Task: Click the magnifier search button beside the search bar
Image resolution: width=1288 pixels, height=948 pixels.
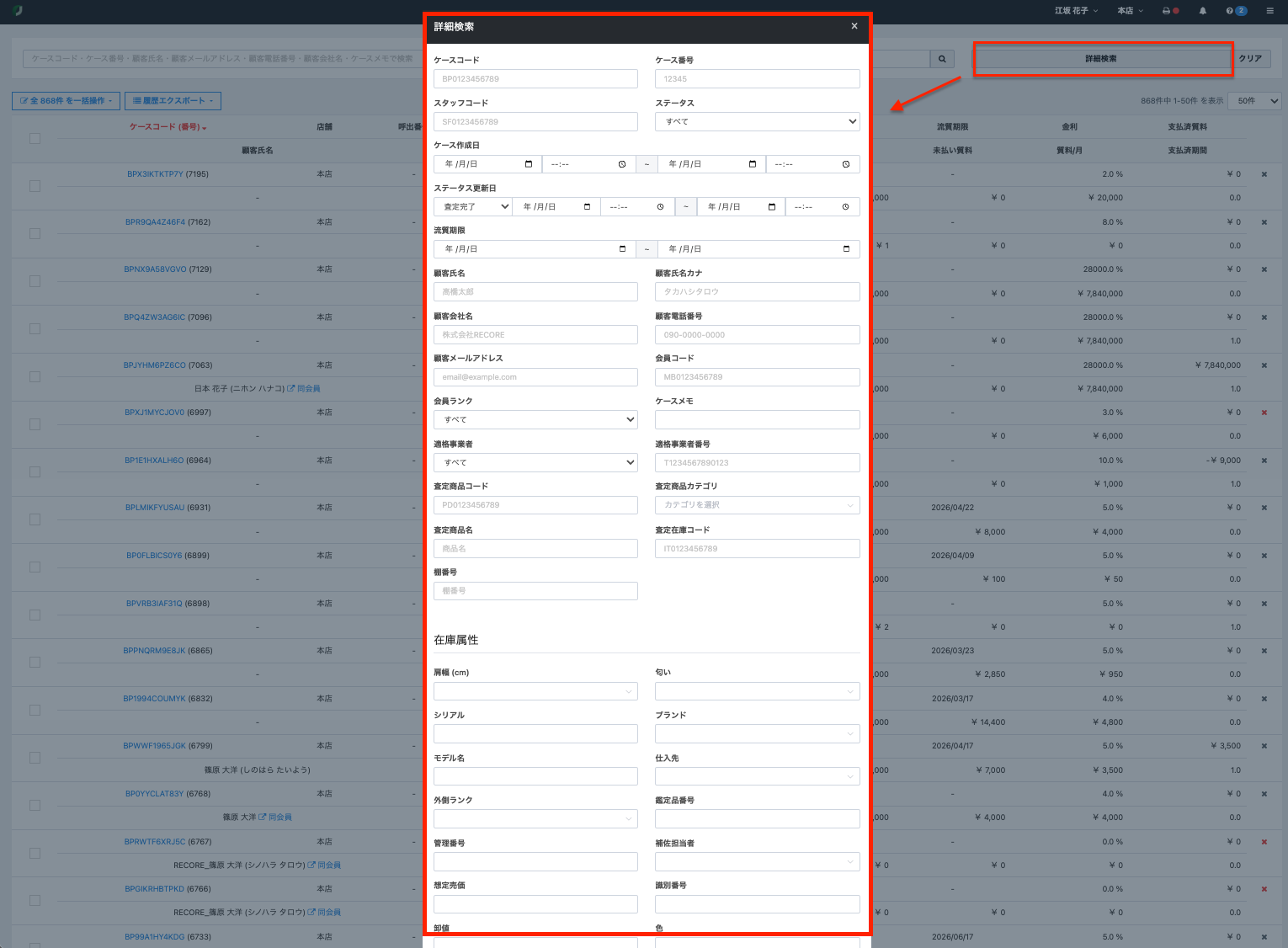Action: pyautogui.click(x=942, y=59)
